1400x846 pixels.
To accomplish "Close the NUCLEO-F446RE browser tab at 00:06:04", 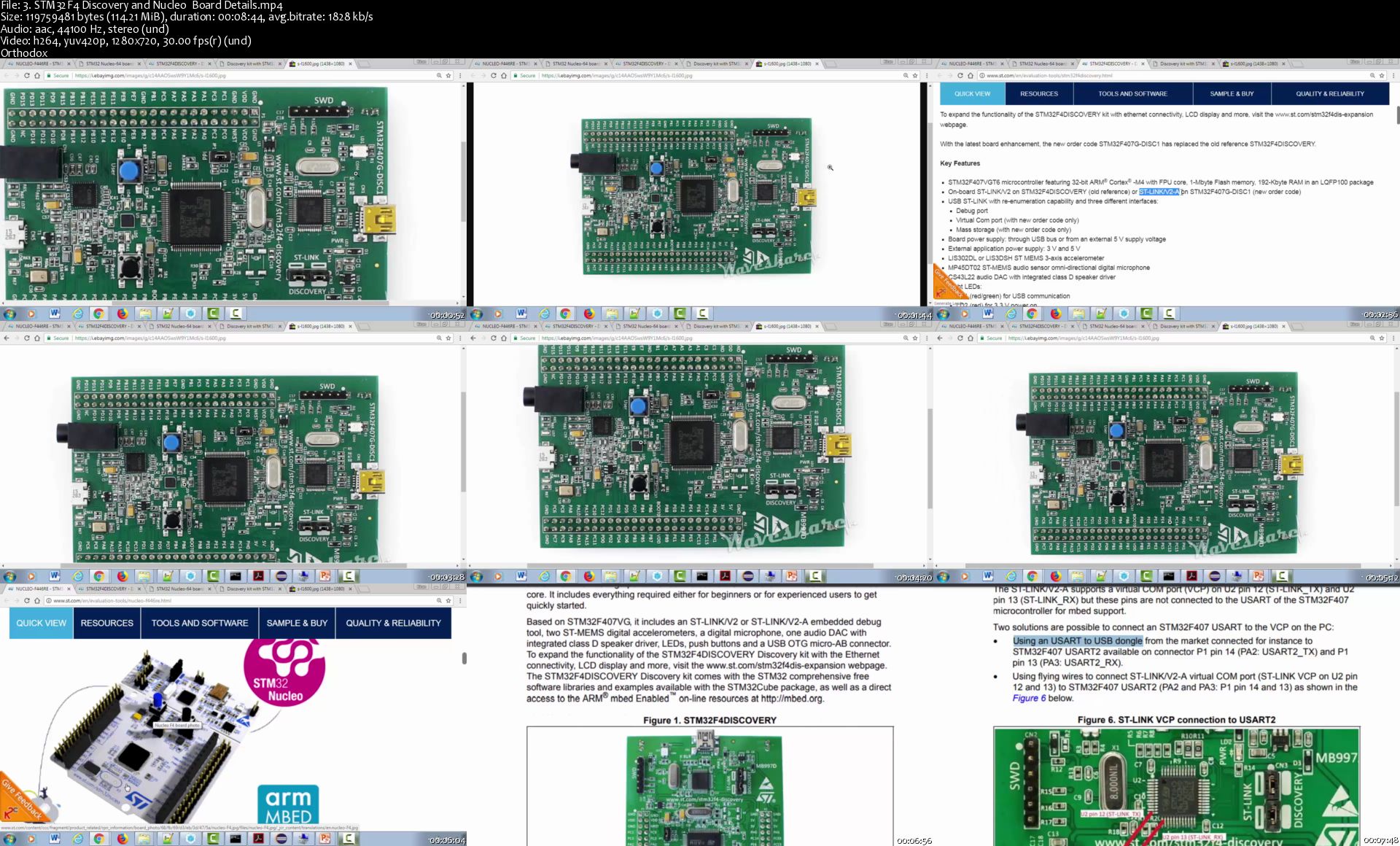I will pyautogui.click(x=69, y=589).
